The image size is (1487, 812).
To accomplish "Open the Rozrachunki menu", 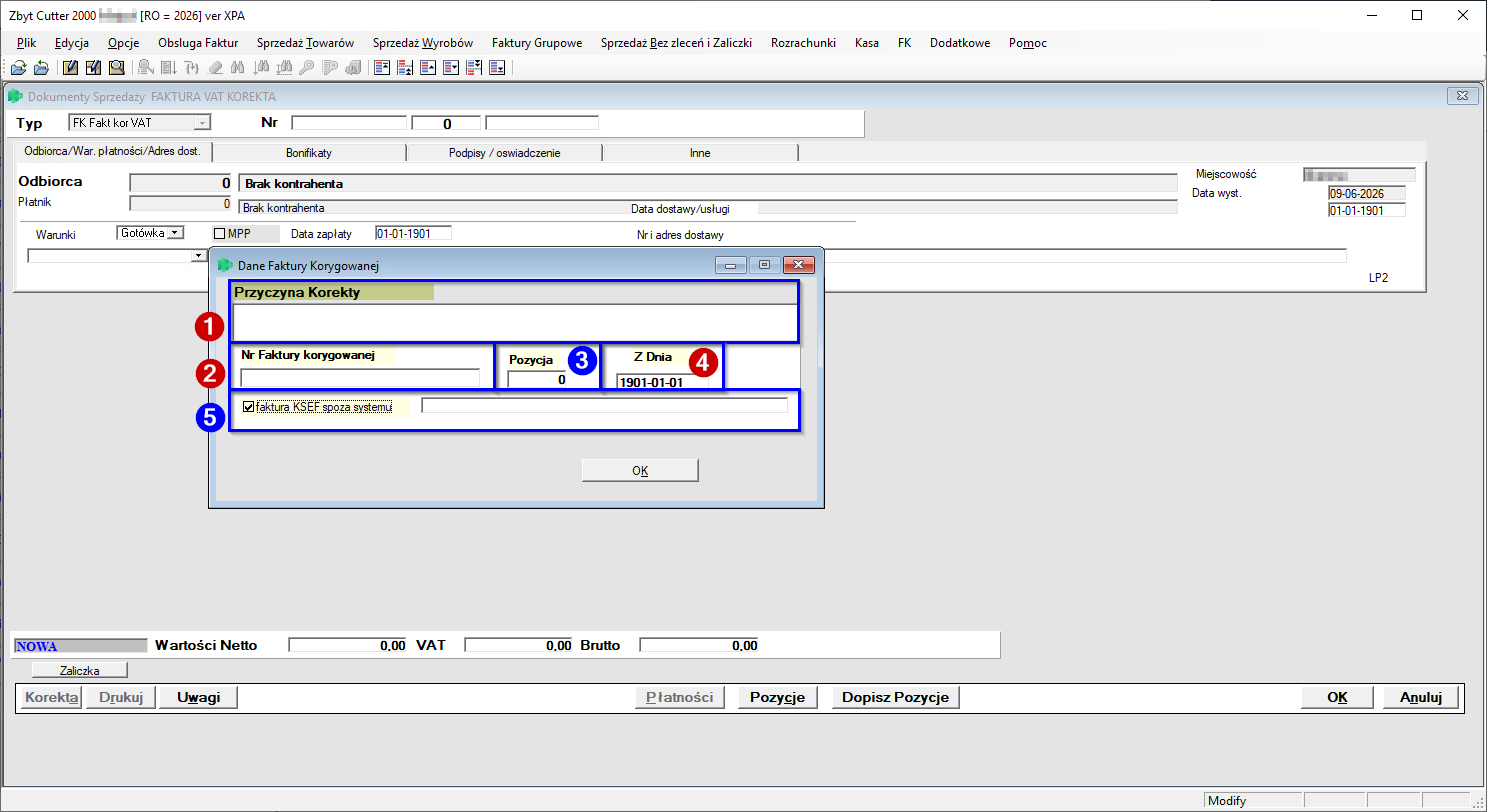I will pyautogui.click(x=803, y=43).
